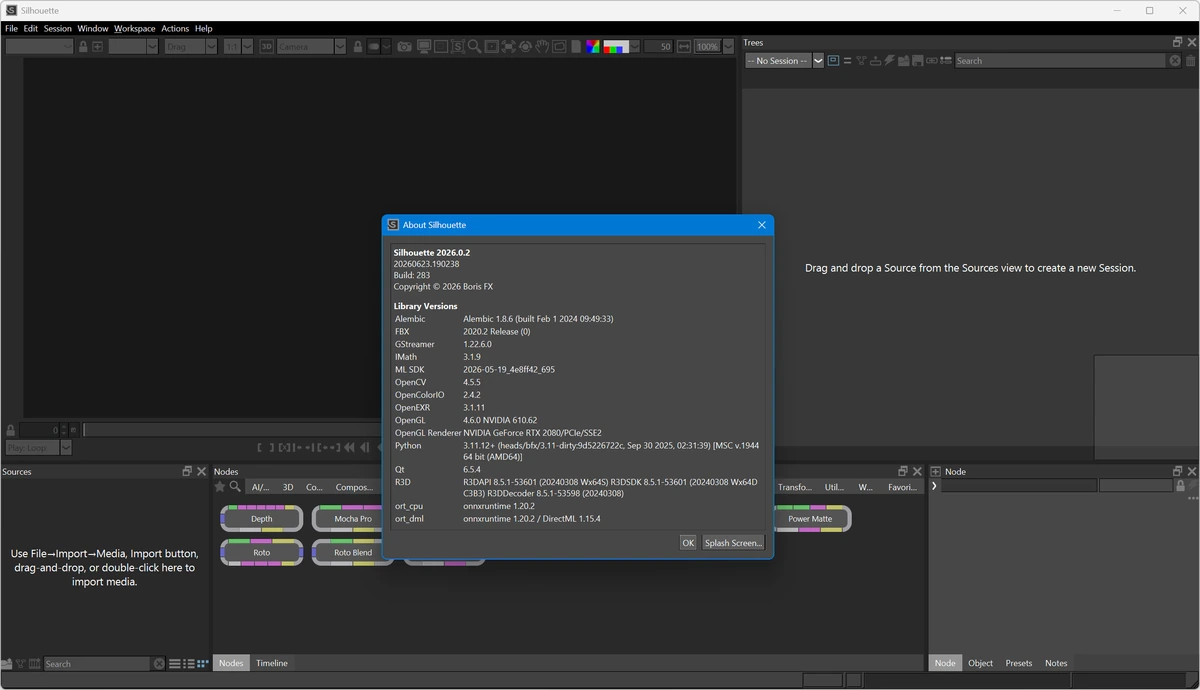Open the Camera dropdown in viewer toolbar
1200x690 pixels.
point(340,46)
